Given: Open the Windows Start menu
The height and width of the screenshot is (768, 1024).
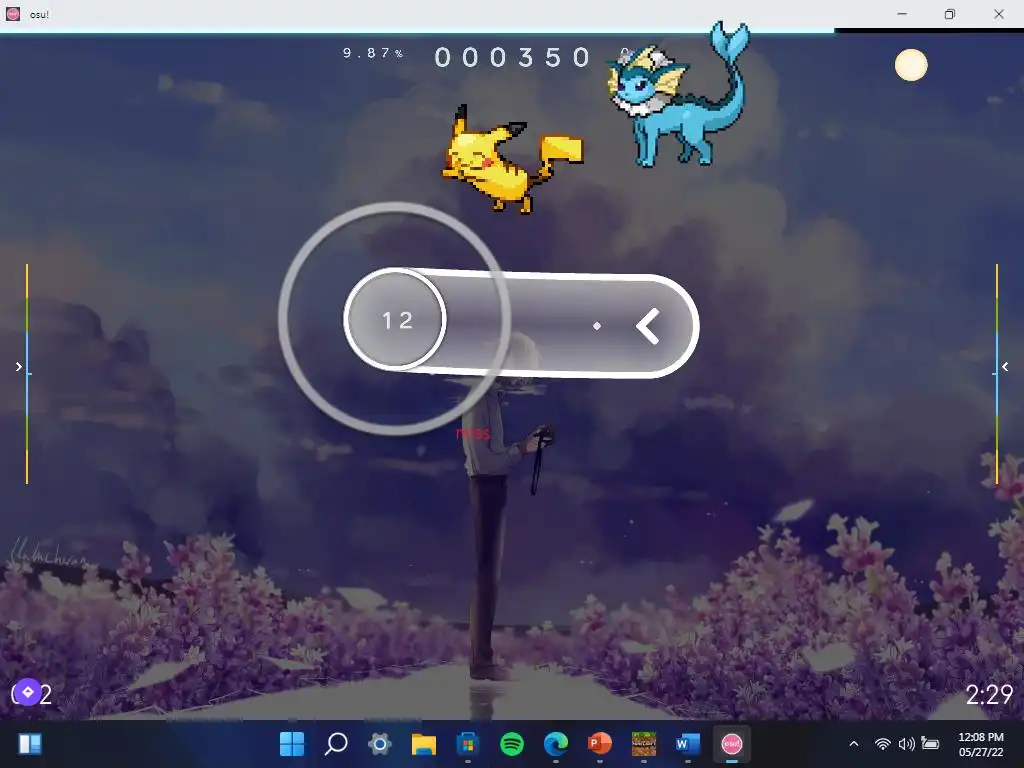Looking at the screenshot, I should click(292, 743).
